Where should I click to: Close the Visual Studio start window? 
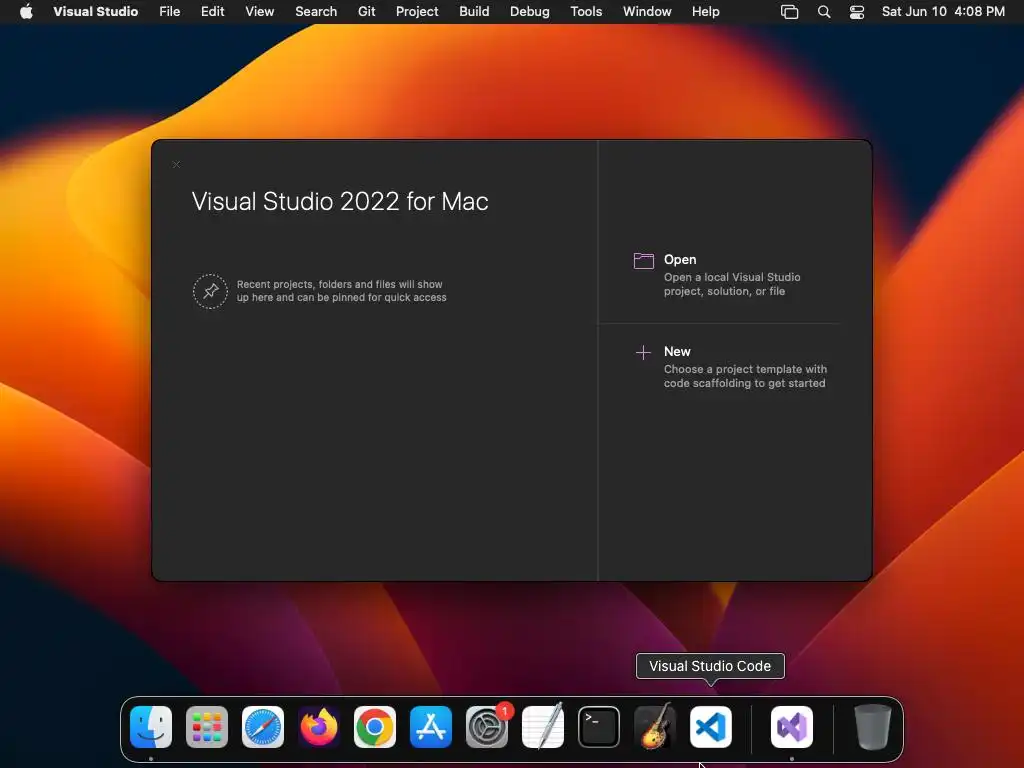coord(176,165)
